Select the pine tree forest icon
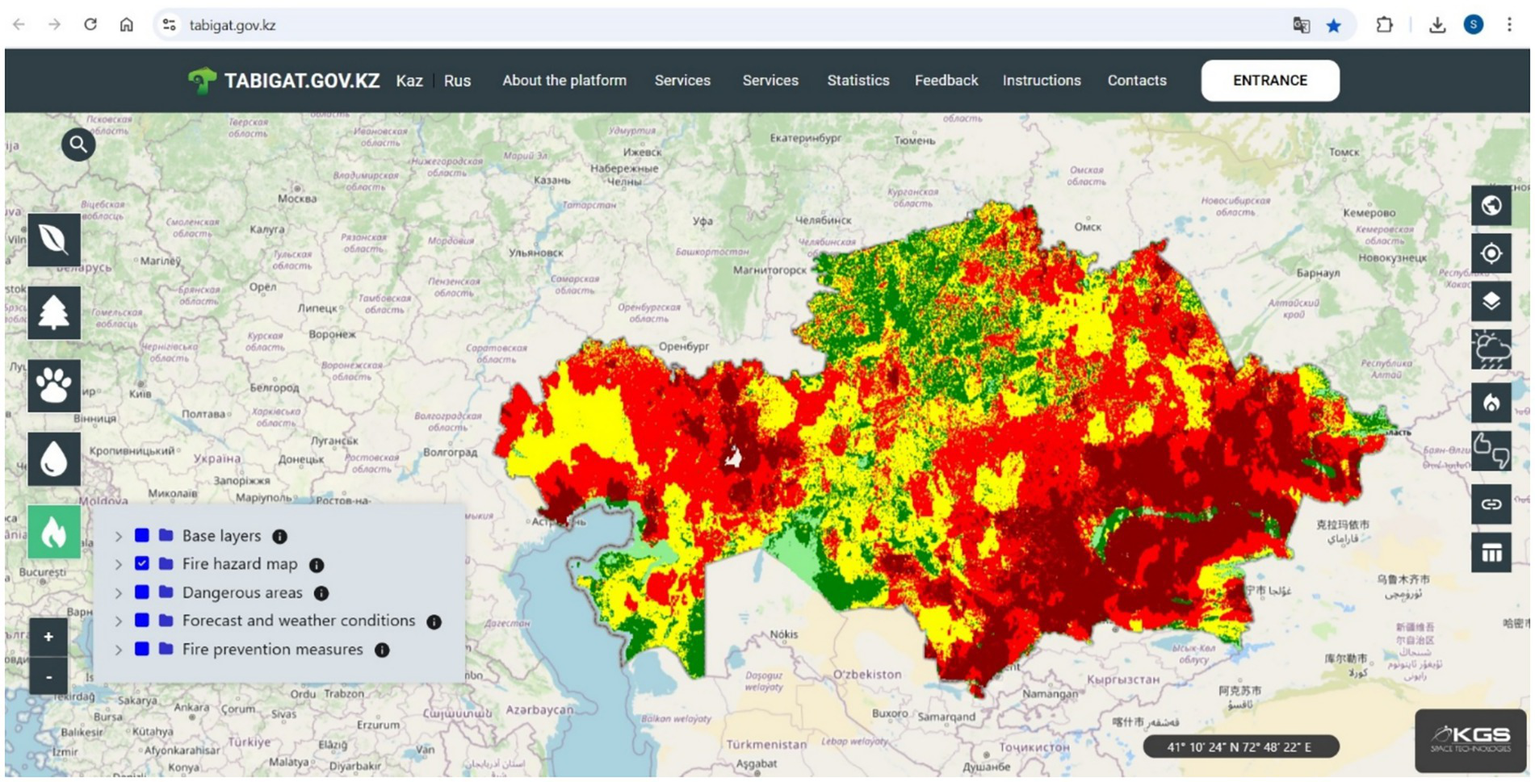1535x782 pixels. (x=54, y=313)
